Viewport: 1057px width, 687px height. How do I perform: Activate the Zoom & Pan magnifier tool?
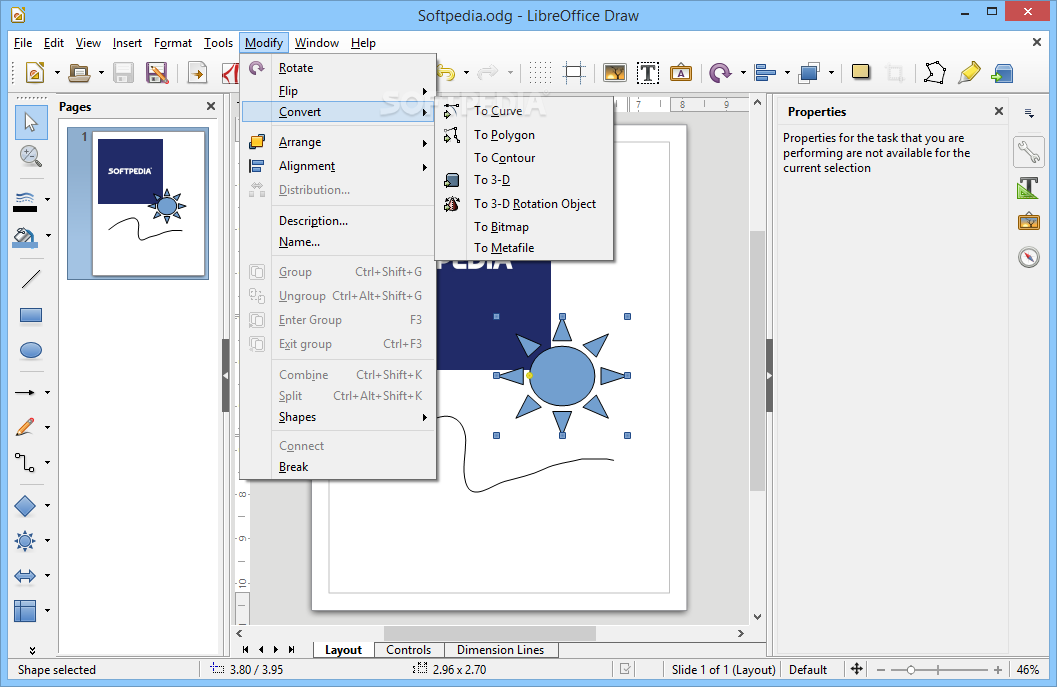[x=31, y=156]
